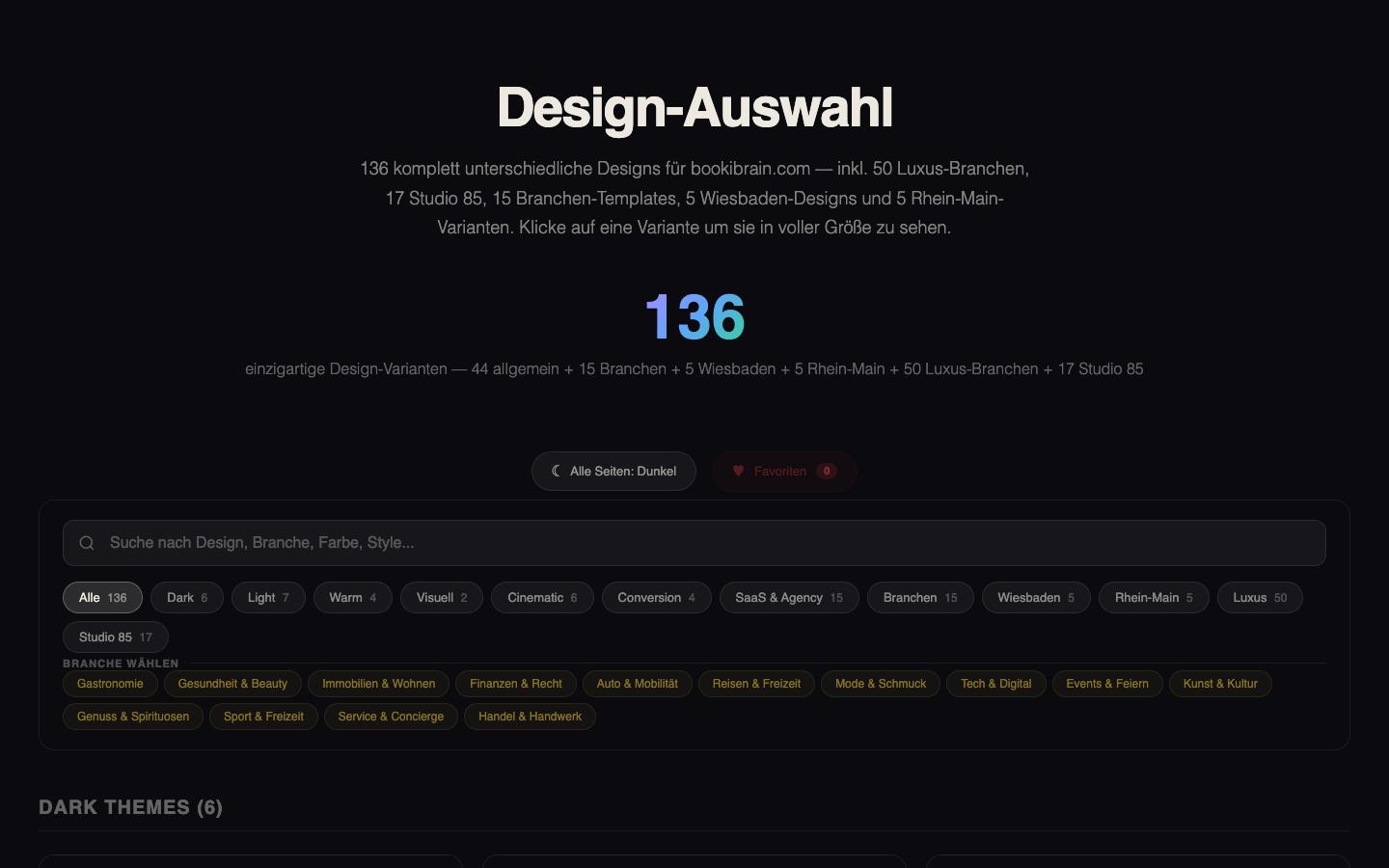Click the heart icon in Favoriten
This screenshot has height=868, width=1389.
point(738,471)
